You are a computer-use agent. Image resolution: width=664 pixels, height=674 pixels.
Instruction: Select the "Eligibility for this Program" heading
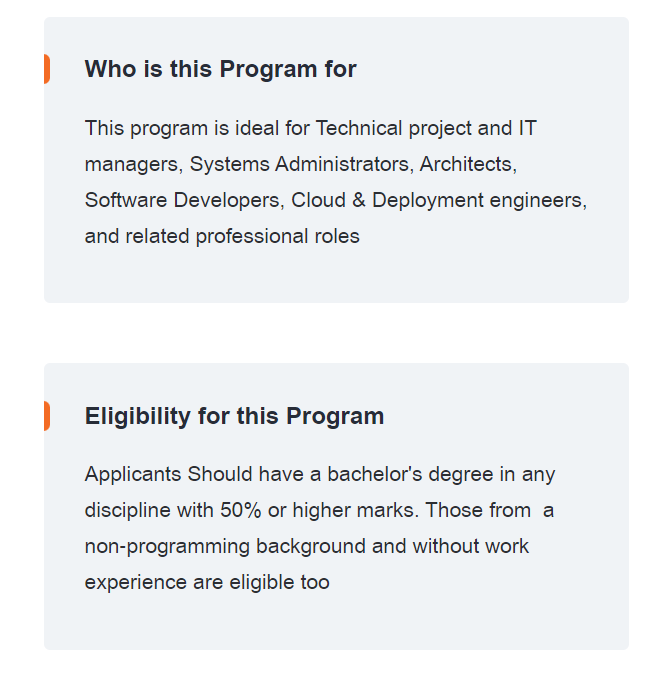(x=234, y=416)
